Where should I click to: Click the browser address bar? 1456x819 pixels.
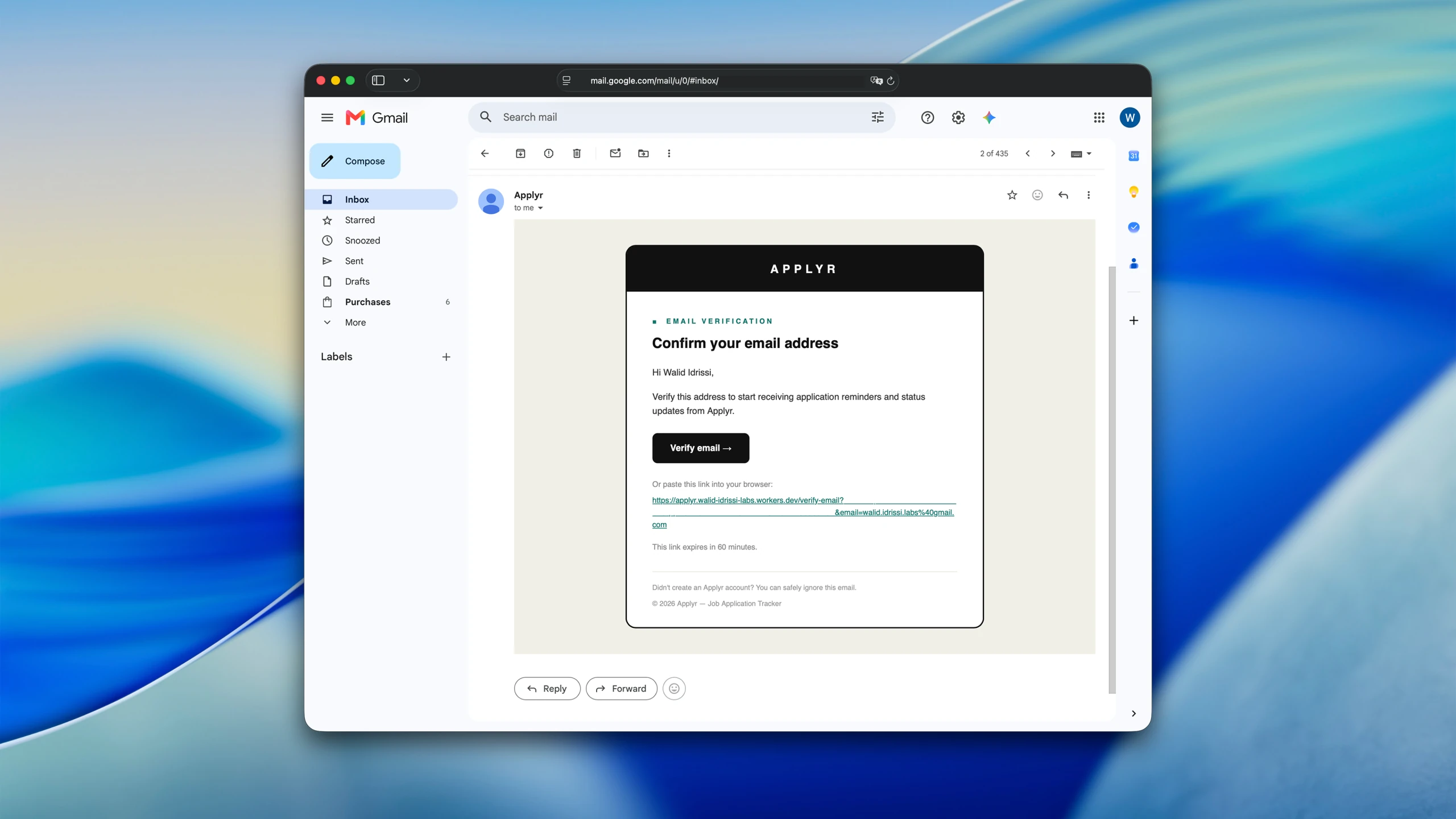point(728,80)
